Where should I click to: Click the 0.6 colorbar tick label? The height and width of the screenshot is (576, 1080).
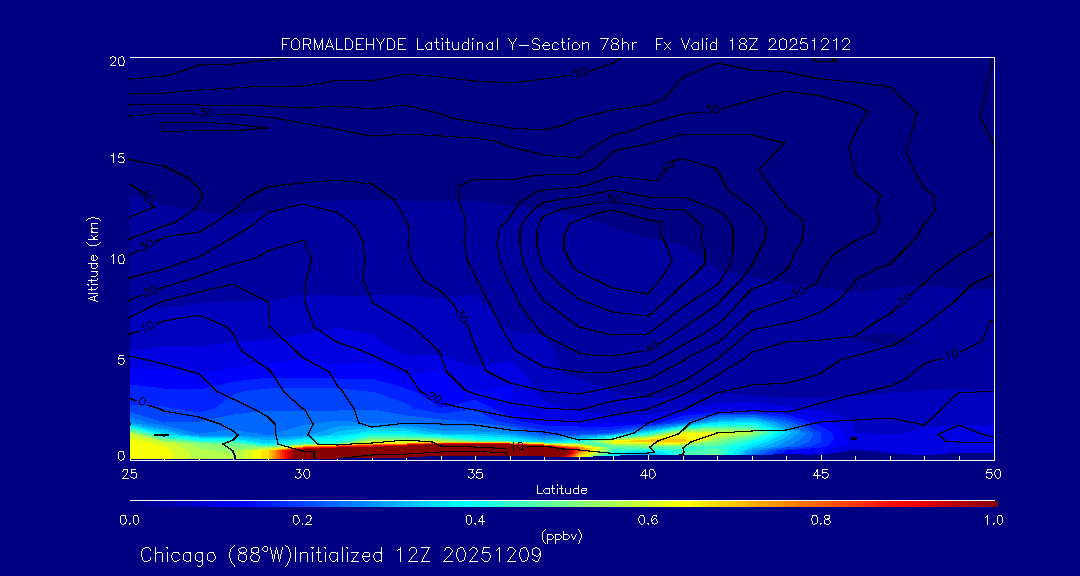click(x=648, y=520)
